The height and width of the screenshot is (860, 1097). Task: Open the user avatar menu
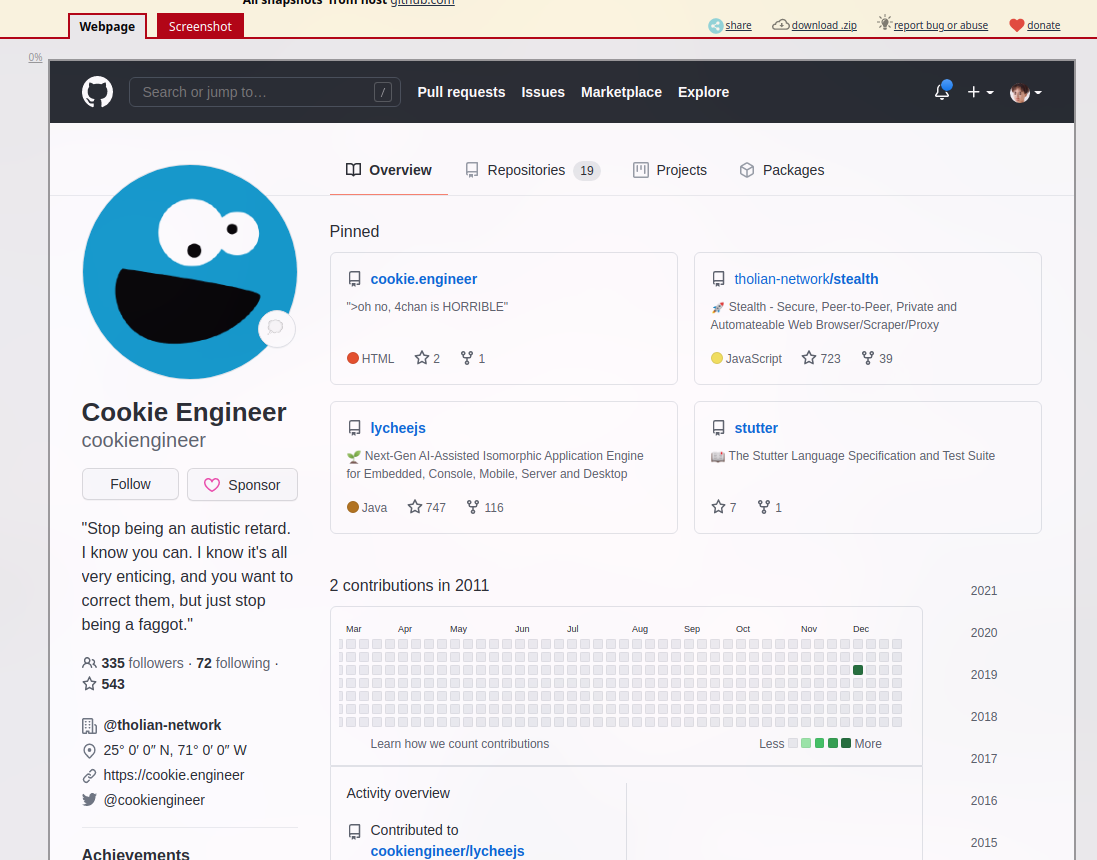[x=1026, y=92]
